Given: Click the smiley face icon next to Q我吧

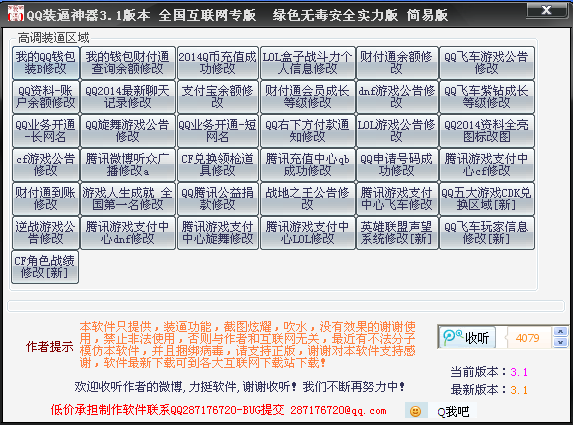Looking at the screenshot, I should coord(415,411).
